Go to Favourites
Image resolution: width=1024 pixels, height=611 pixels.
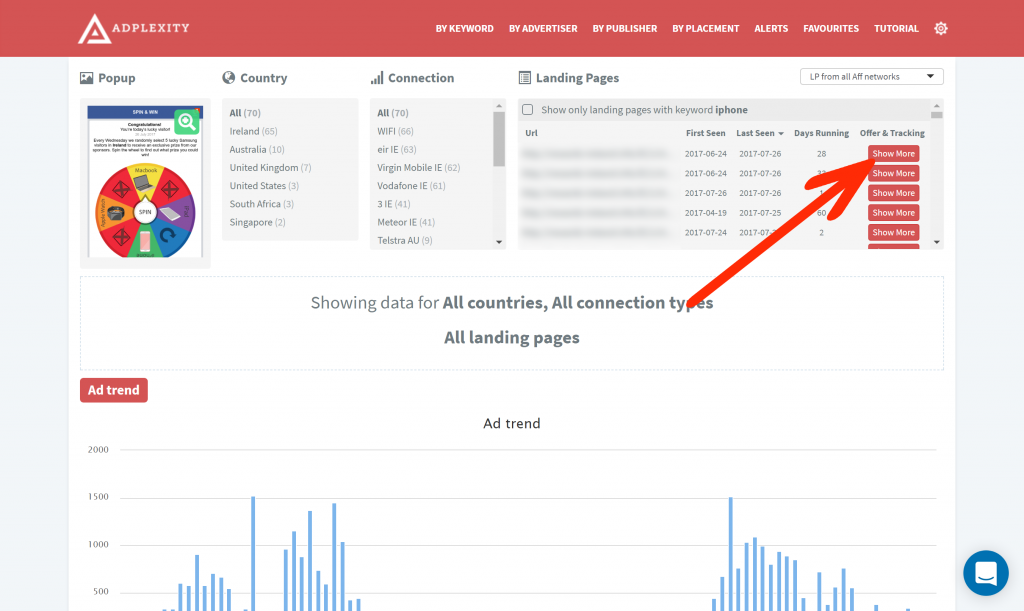831,29
